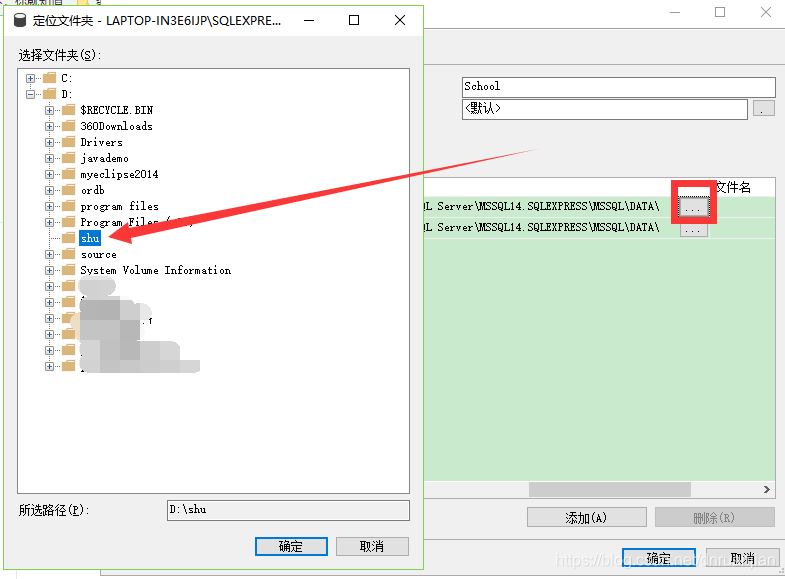Close the background new database window

pos(766,13)
